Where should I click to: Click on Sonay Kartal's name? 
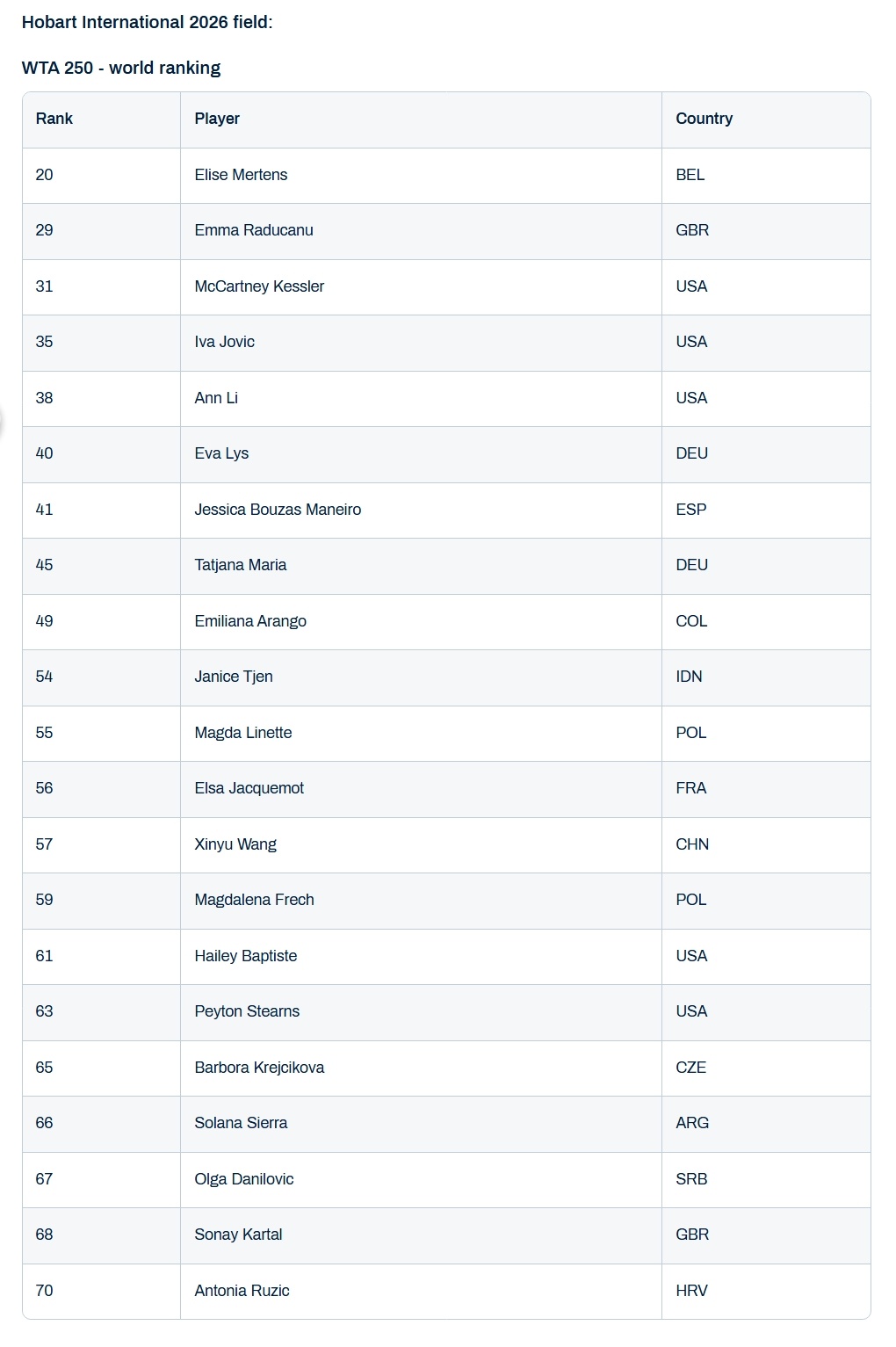pyautogui.click(x=238, y=1235)
